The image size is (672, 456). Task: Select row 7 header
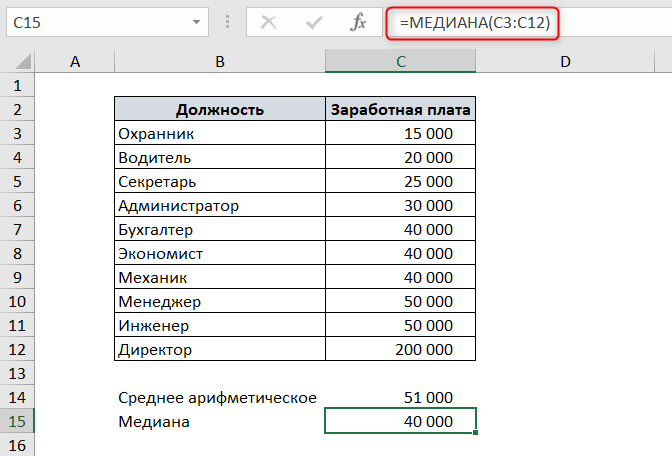pos(17,229)
